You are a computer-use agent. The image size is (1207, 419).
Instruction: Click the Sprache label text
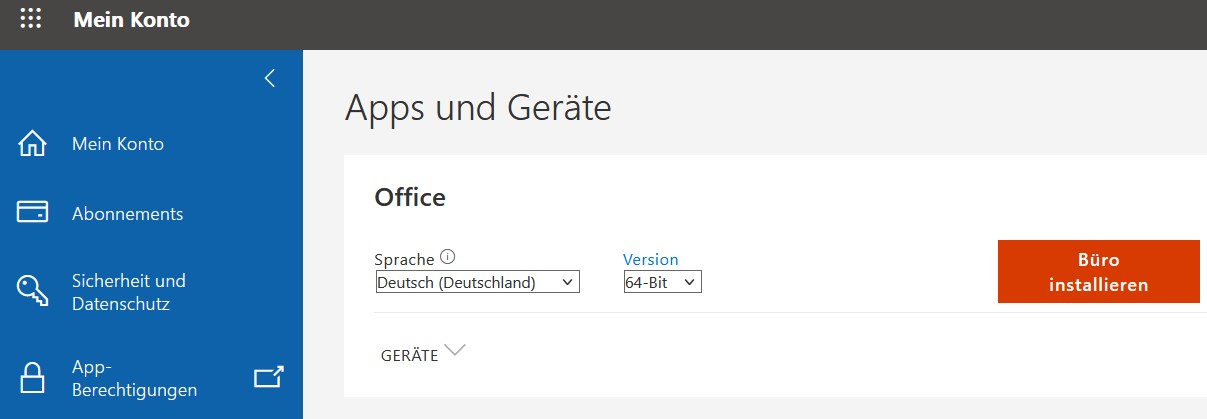pyautogui.click(x=405, y=260)
